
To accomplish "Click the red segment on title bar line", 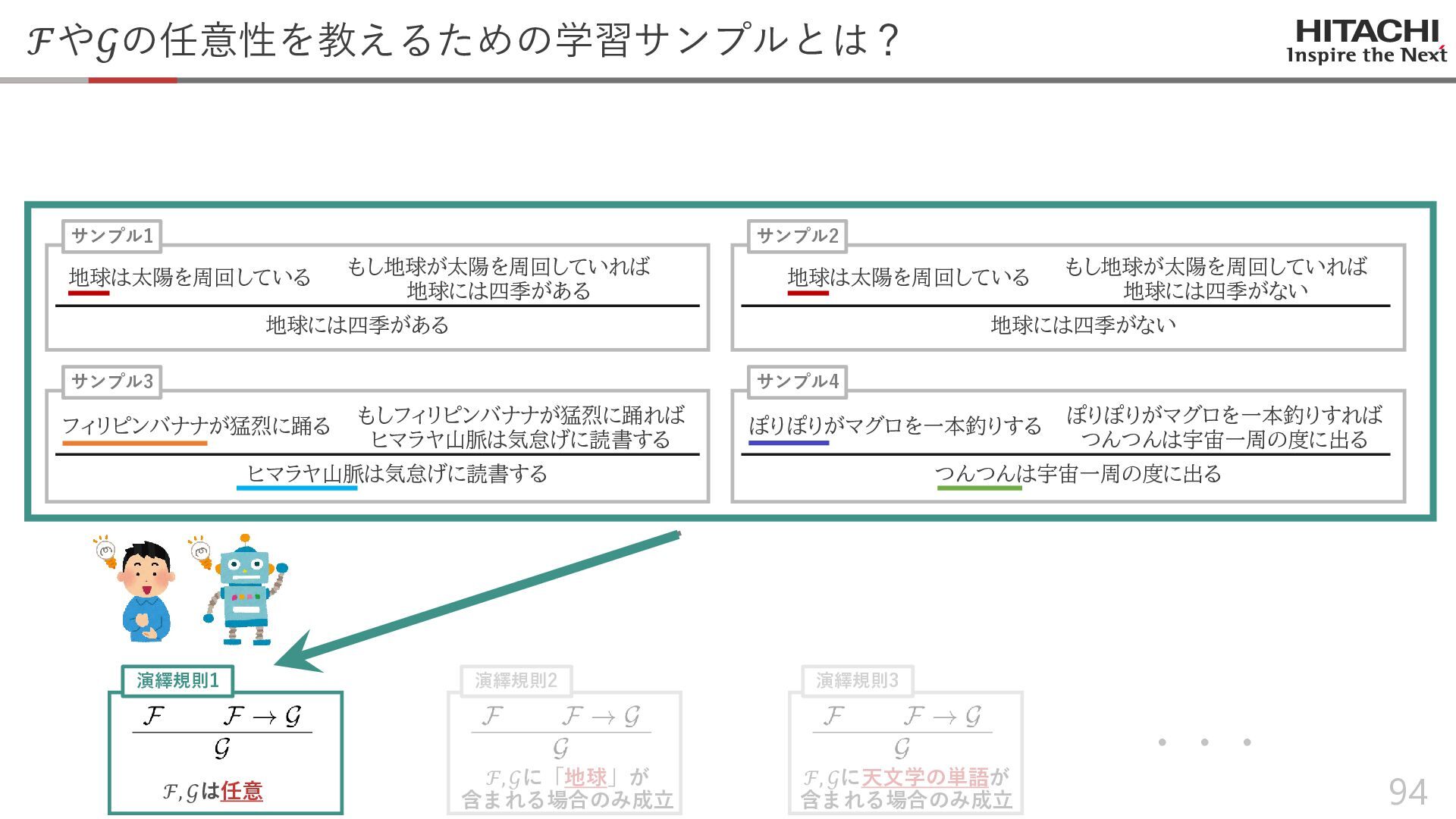I will pos(133,80).
